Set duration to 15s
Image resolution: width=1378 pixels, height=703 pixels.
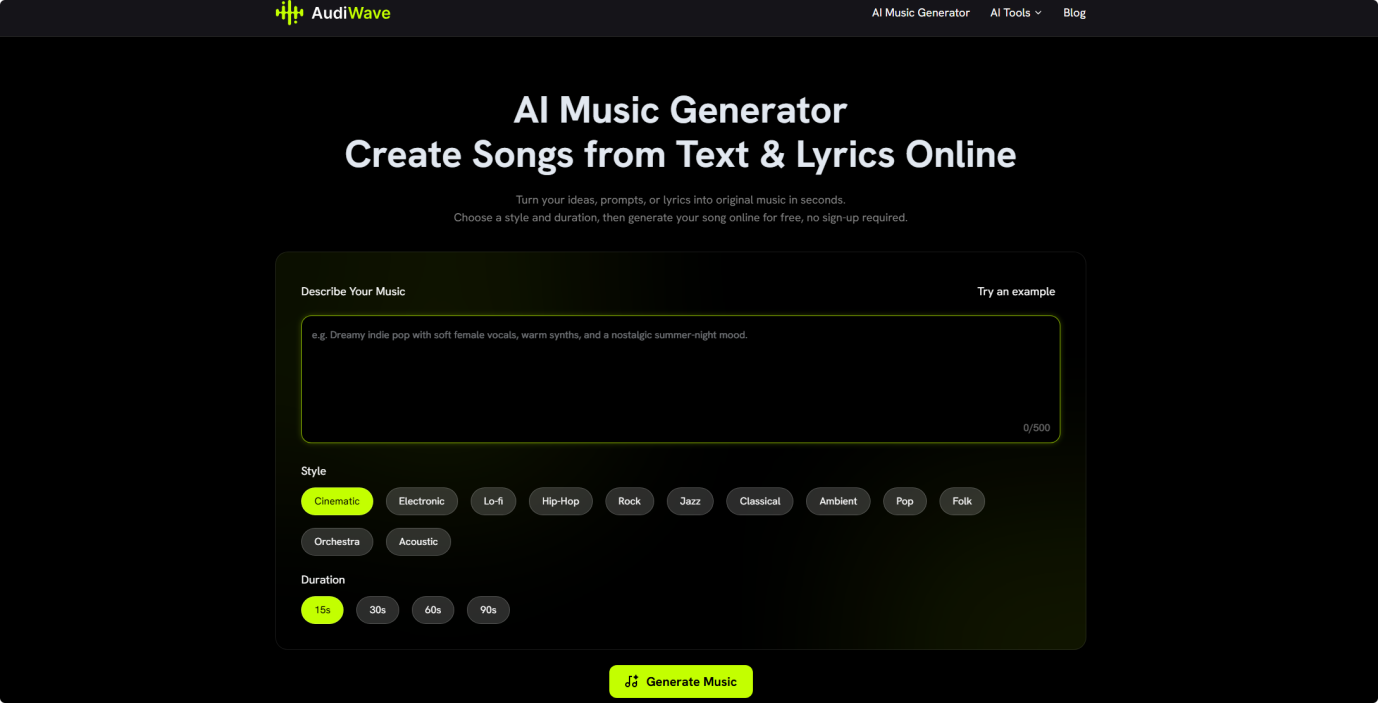[x=322, y=610]
